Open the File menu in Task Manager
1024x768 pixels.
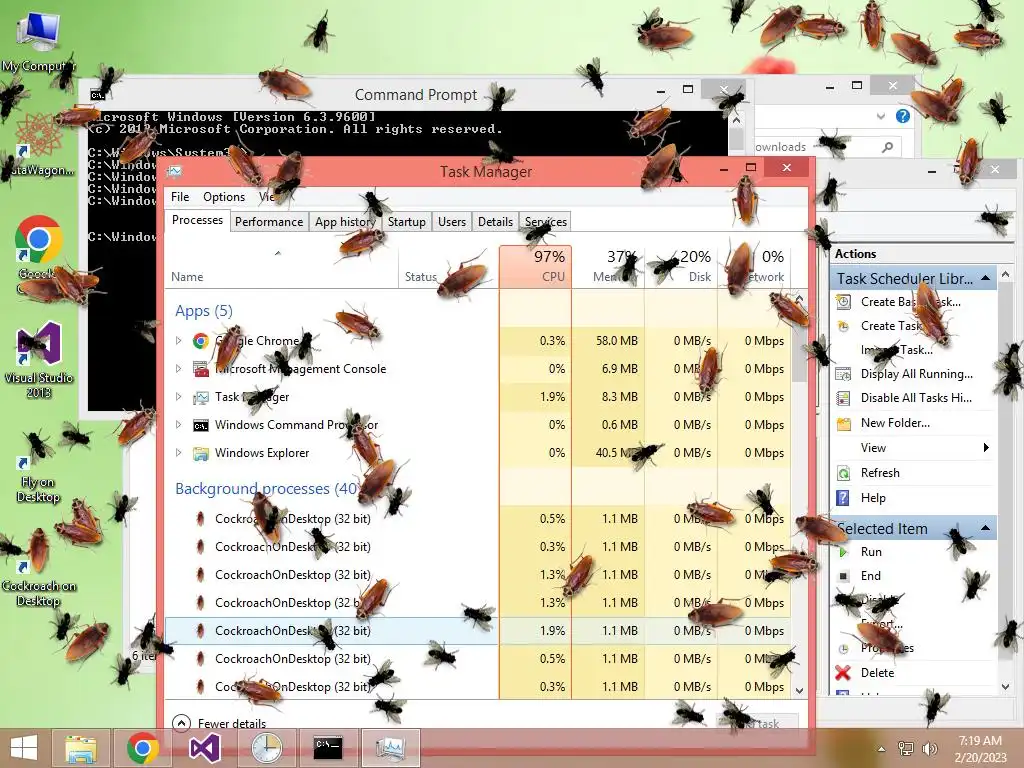[x=180, y=197]
